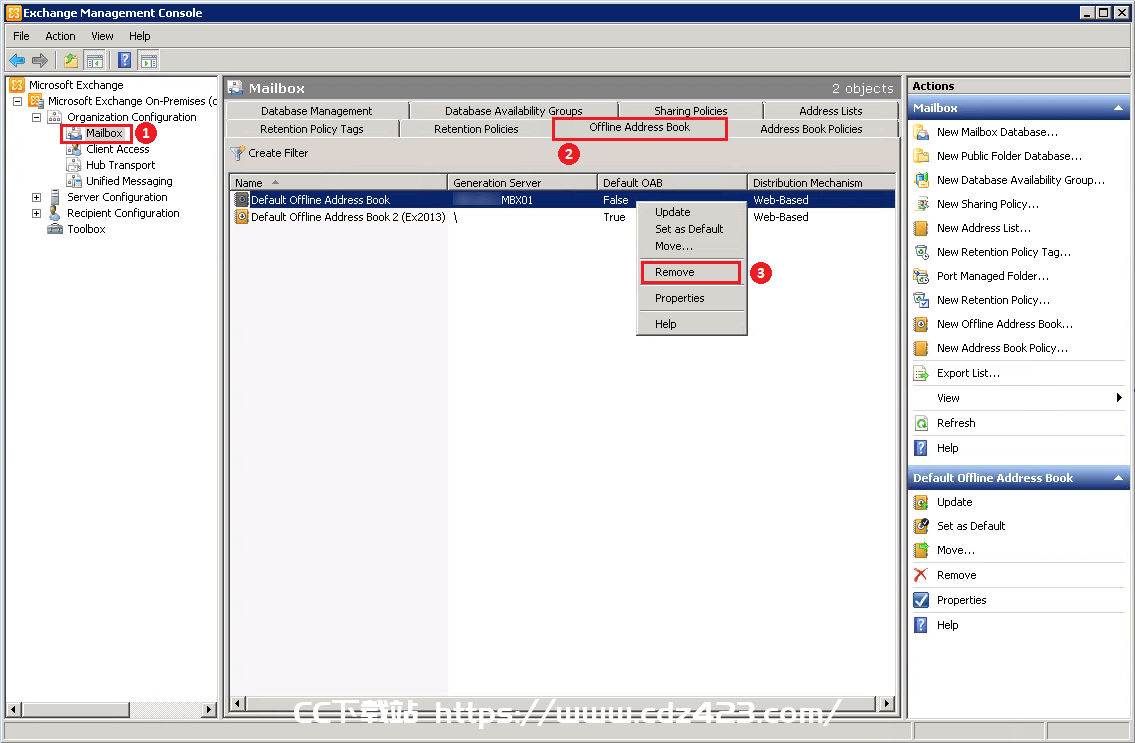Click the result list horizontal scrollbar track
The height and width of the screenshot is (743, 1135).
(562, 703)
